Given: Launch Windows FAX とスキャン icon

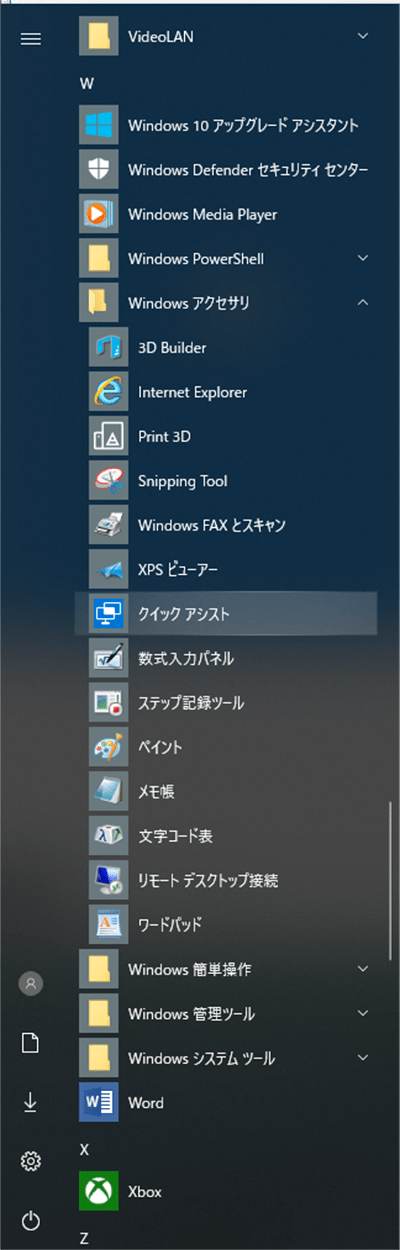Looking at the screenshot, I should (x=108, y=525).
